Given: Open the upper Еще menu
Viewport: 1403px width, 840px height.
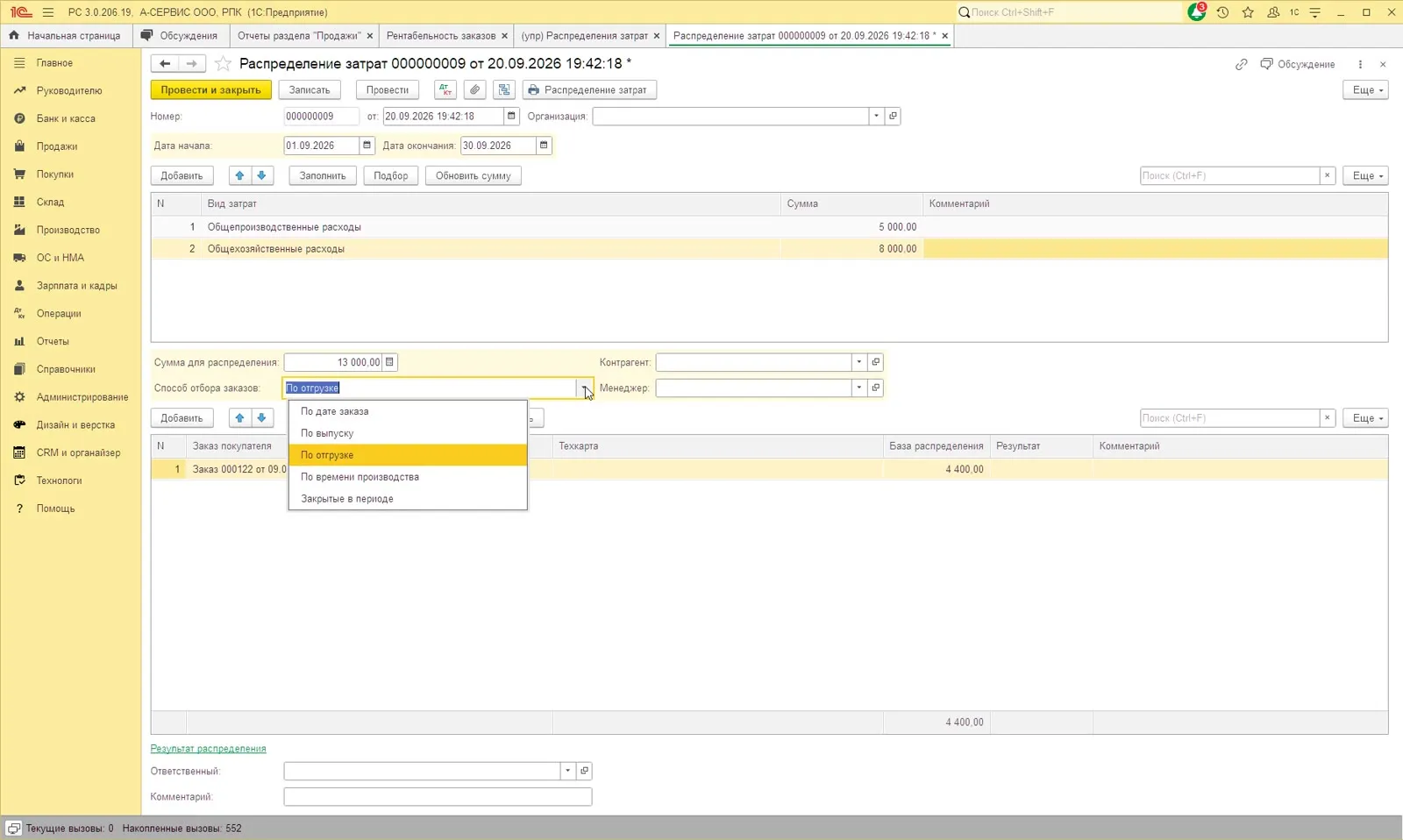Looking at the screenshot, I should 1365,89.
